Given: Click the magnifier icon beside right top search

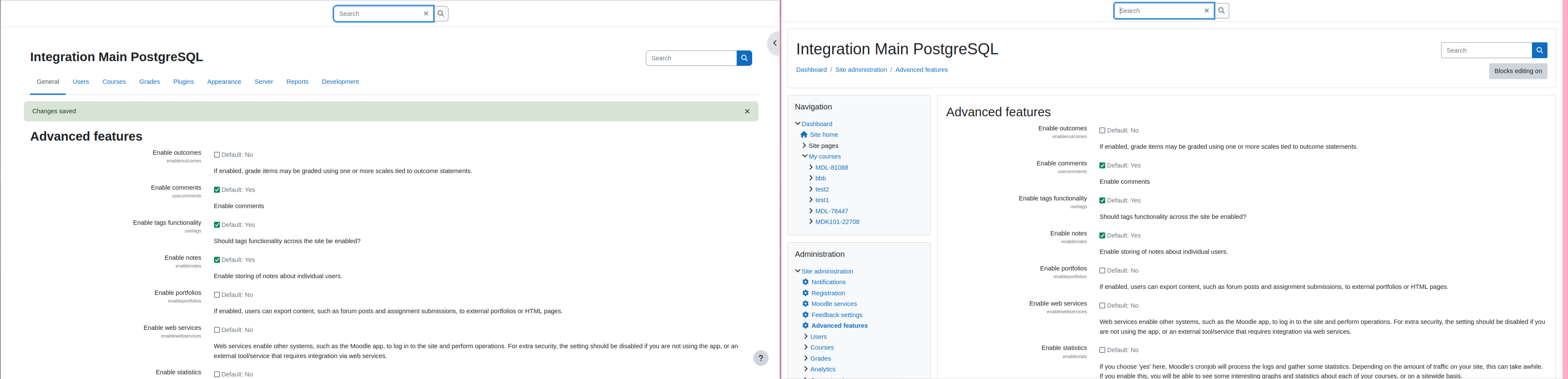Looking at the screenshot, I should coord(1222,10).
